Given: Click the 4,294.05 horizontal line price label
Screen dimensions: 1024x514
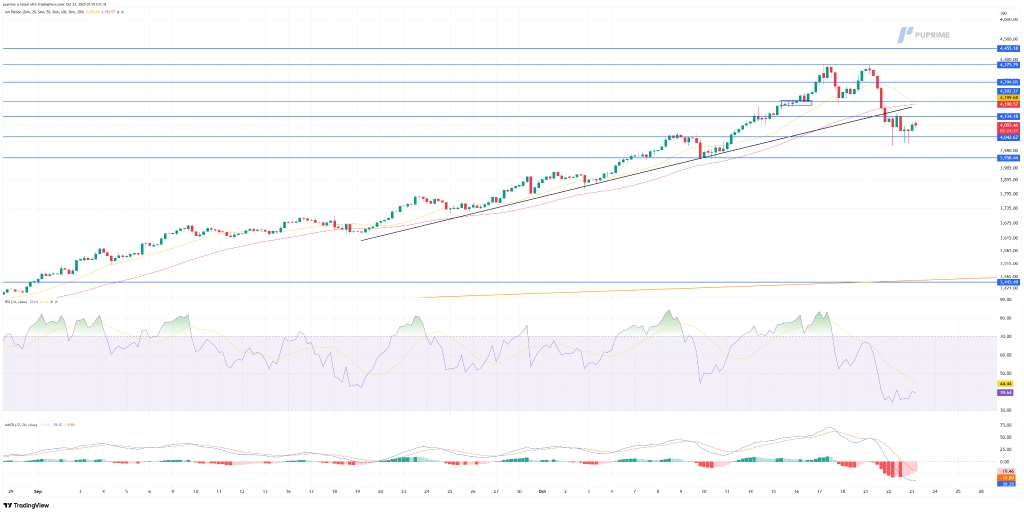Looking at the screenshot, I should [1007, 82].
